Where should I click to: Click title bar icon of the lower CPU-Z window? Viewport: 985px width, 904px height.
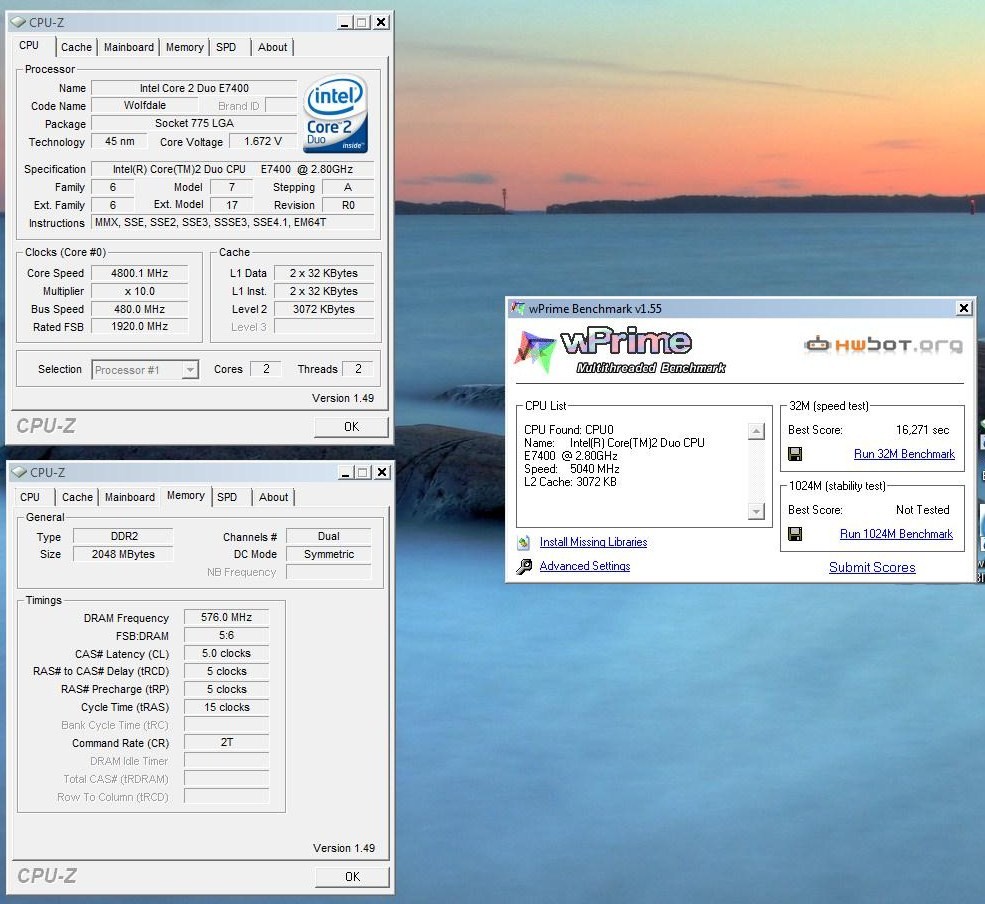(19, 472)
